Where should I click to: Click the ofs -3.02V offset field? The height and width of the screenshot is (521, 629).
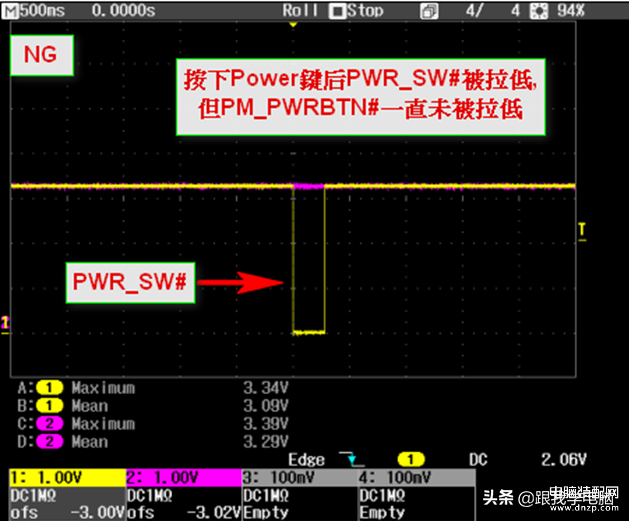tap(184, 513)
